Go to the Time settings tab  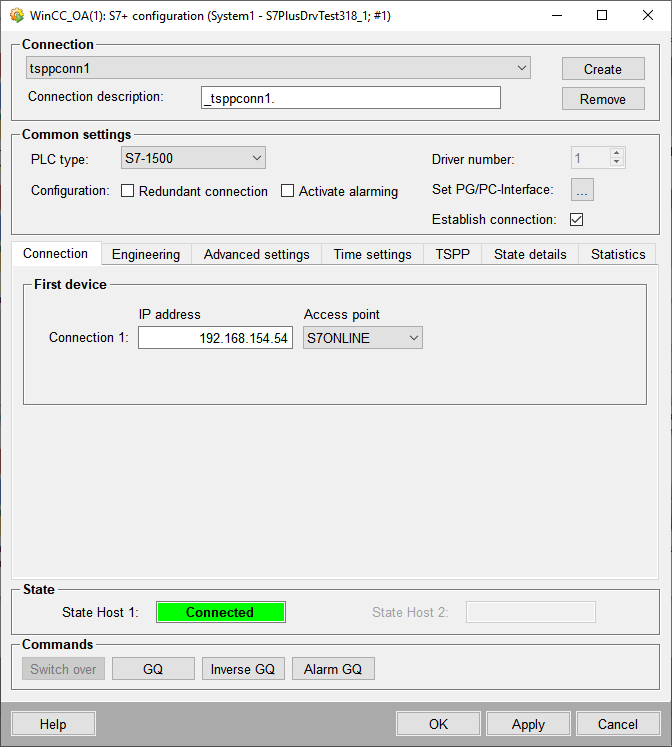(372, 254)
